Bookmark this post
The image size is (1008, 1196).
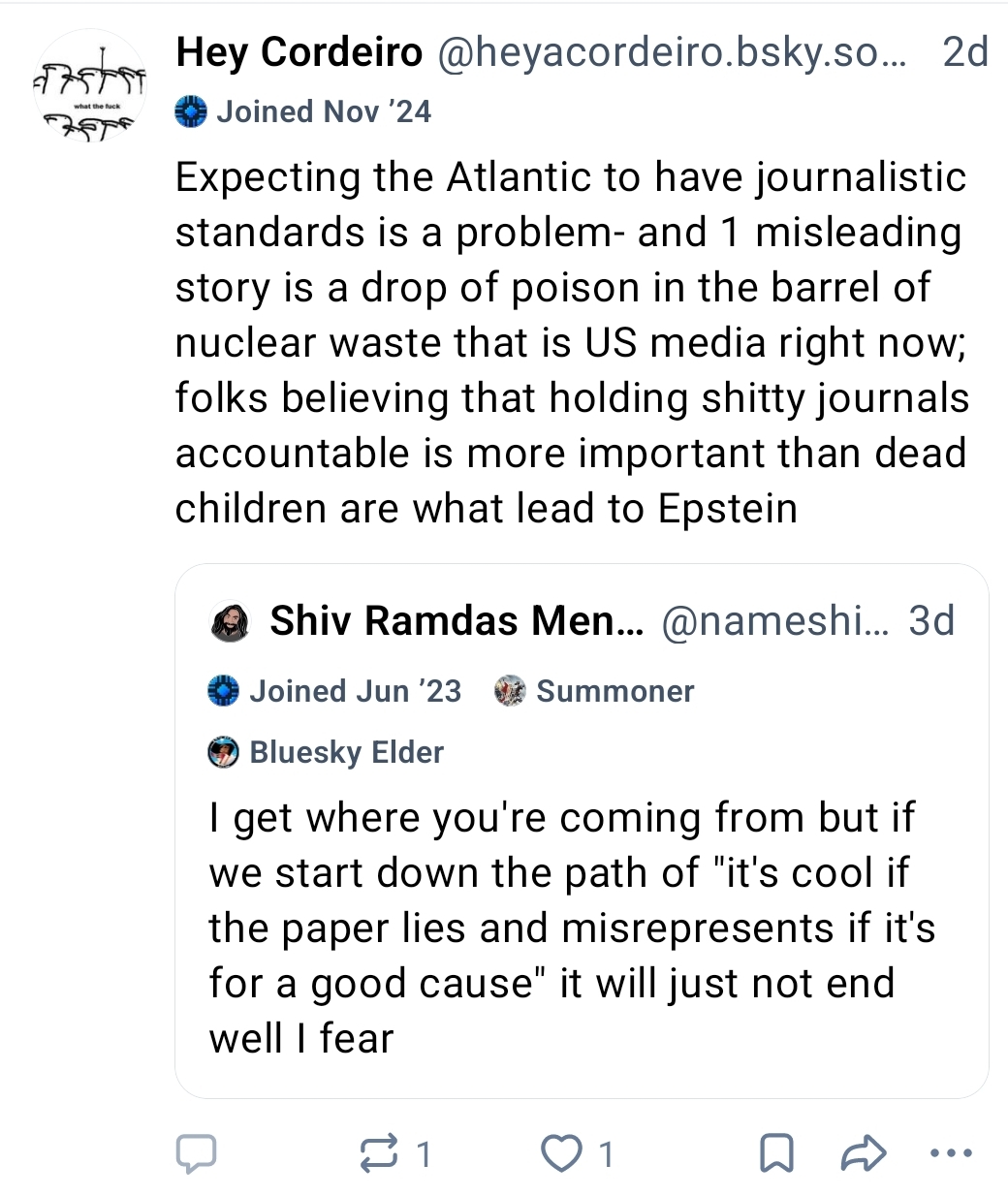click(x=776, y=1153)
